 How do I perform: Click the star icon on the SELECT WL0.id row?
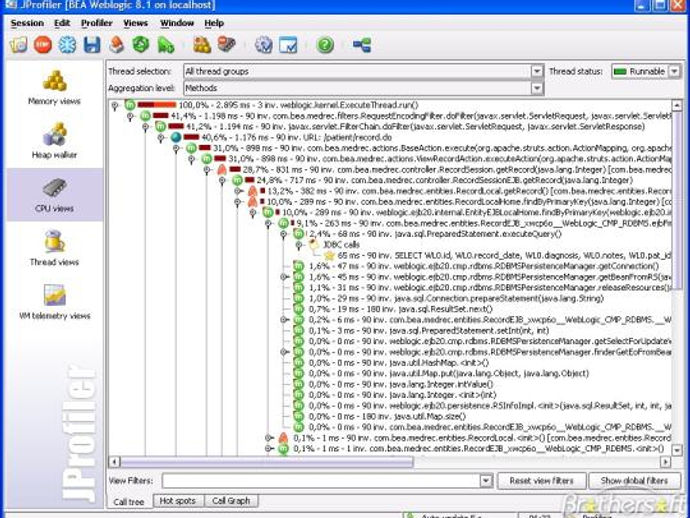coord(329,255)
